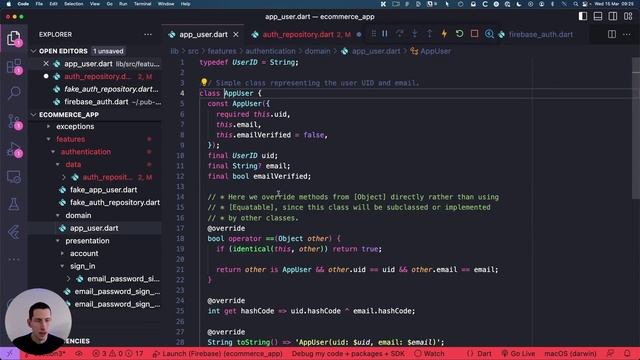Click 'authentication' in the breadcrumb path
This screenshot has width=640, height=360.
click(x=270, y=51)
